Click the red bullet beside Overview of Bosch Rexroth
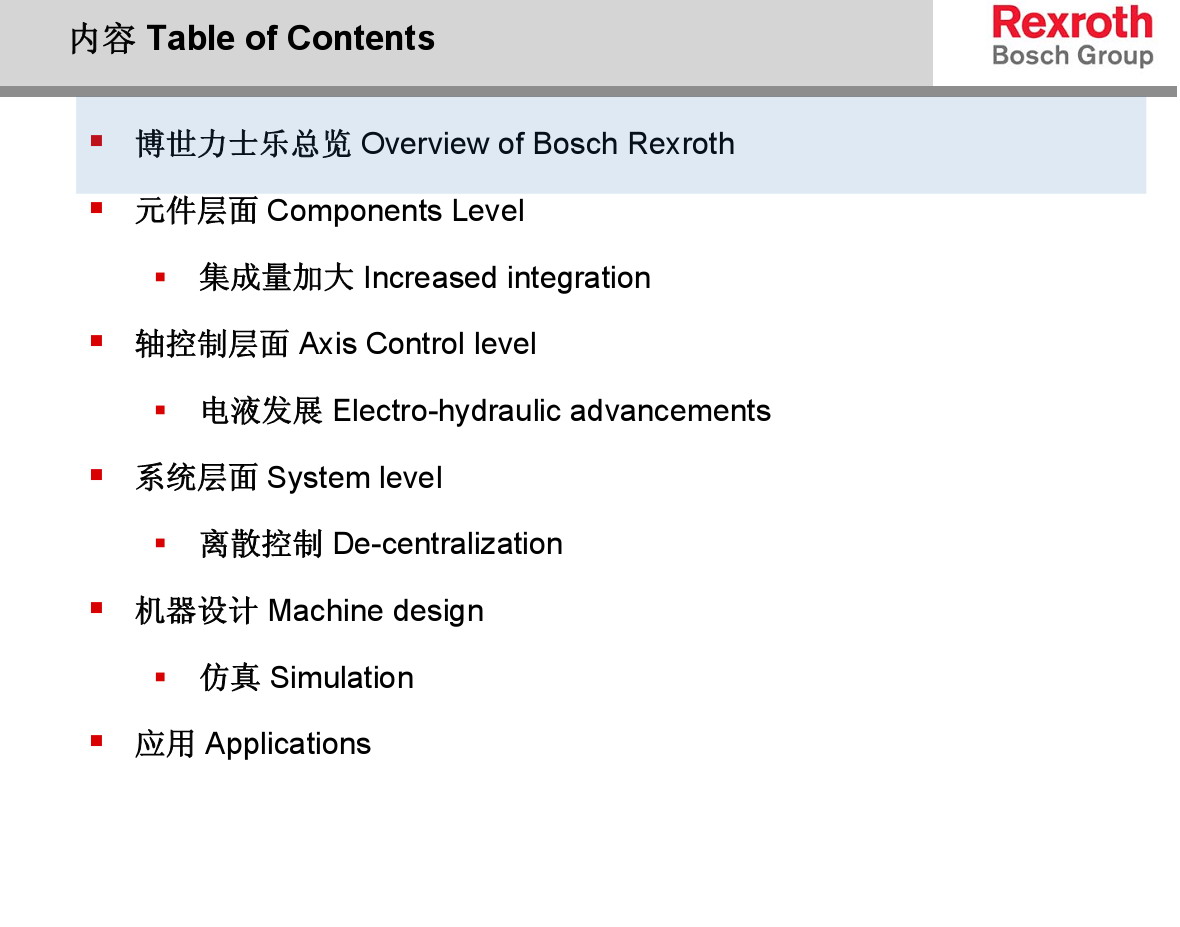 97,141
